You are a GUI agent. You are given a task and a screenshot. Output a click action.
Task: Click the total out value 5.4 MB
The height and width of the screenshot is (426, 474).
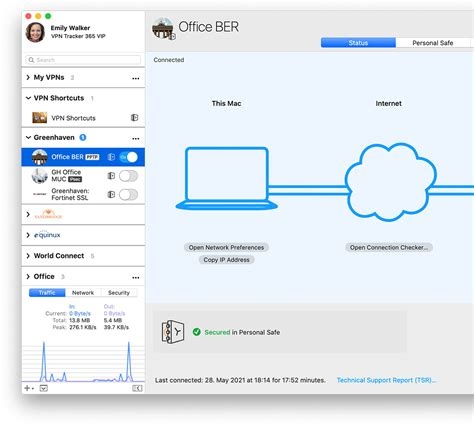pyautogui.click(x=113, y=320)
